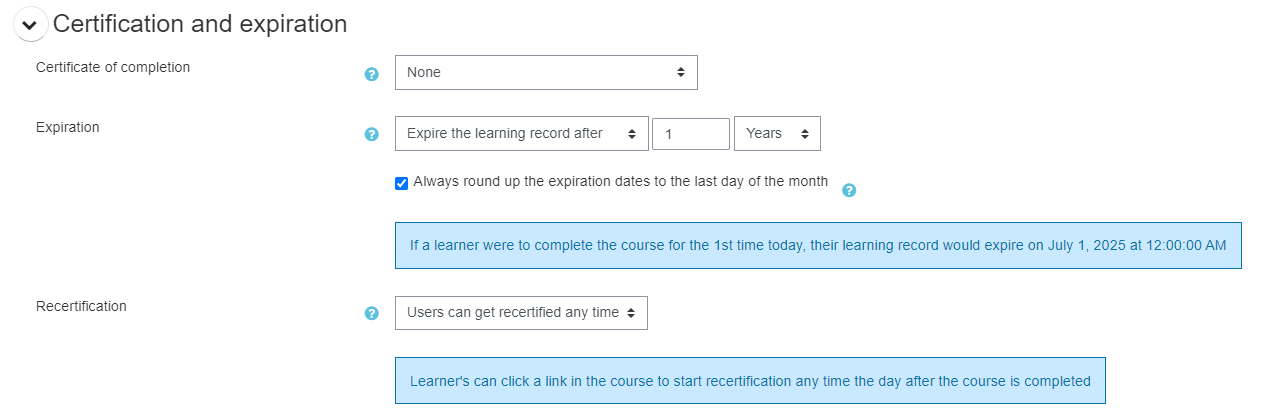Show help for rounding up expiration dates
The width and height of the screenshot is (1278, 416).
coord(849,190)
